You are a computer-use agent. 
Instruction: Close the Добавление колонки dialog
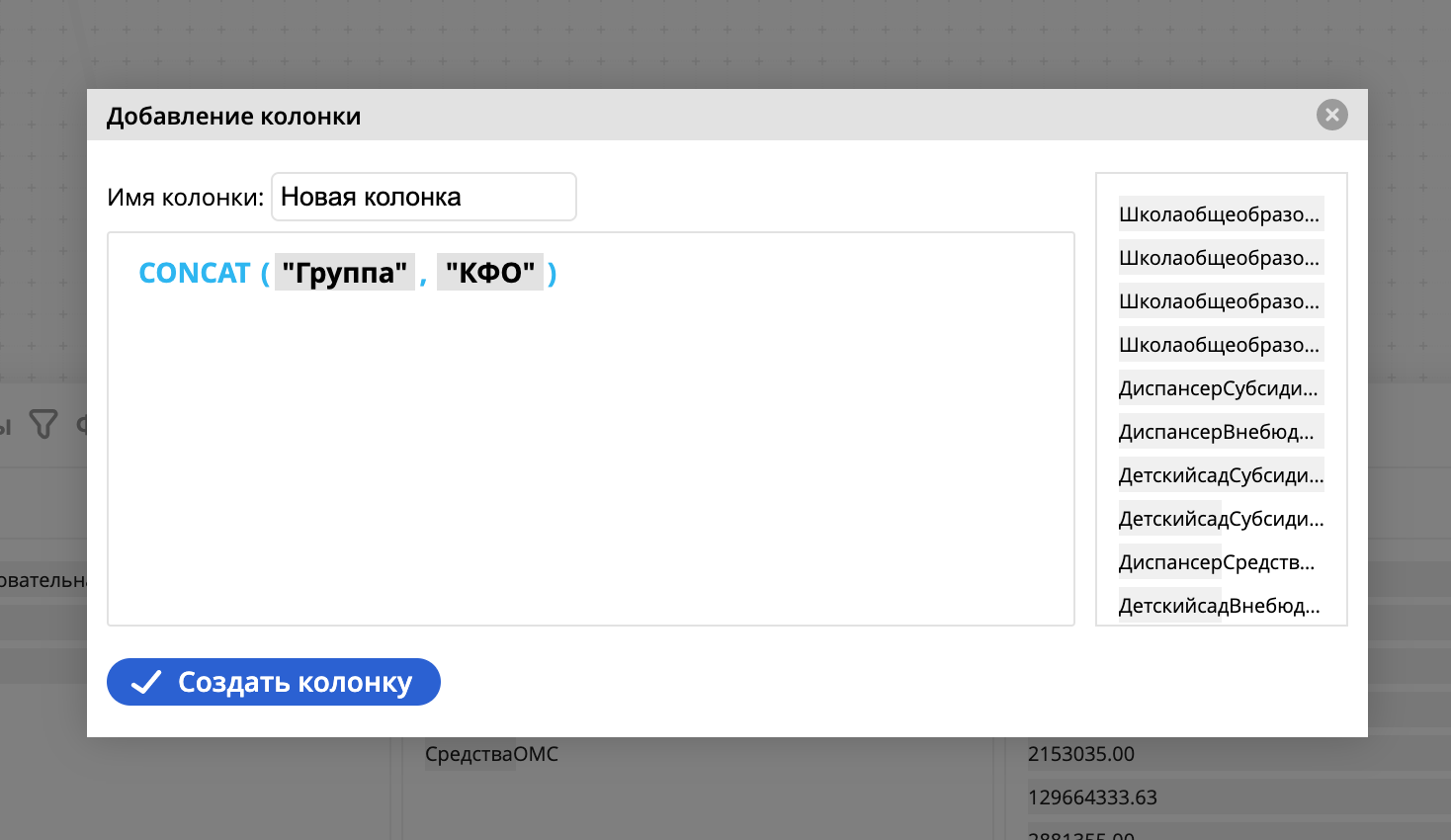tap(1331, 116)
